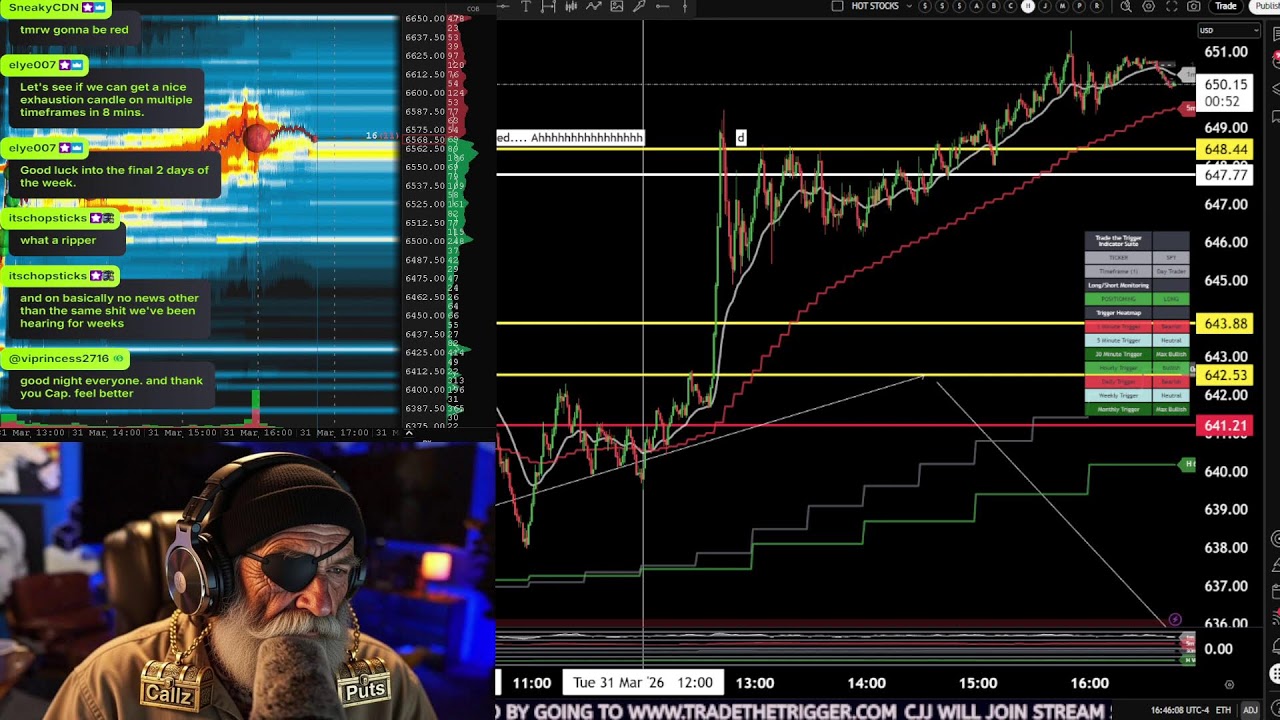Open alerts icon with red badge

(1276, 60)
